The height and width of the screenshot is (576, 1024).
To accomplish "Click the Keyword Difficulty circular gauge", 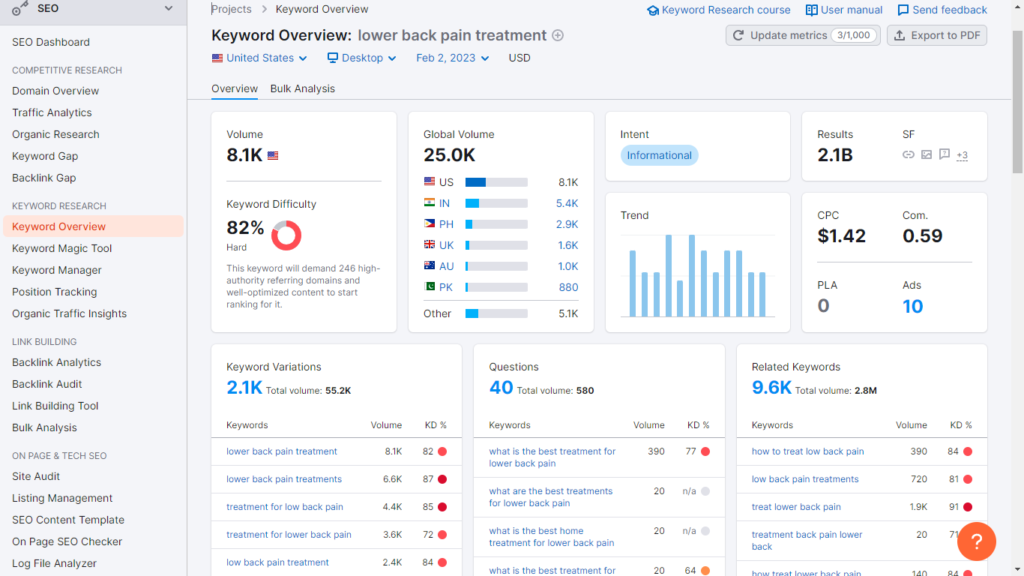I will click(x=287, y=236).
